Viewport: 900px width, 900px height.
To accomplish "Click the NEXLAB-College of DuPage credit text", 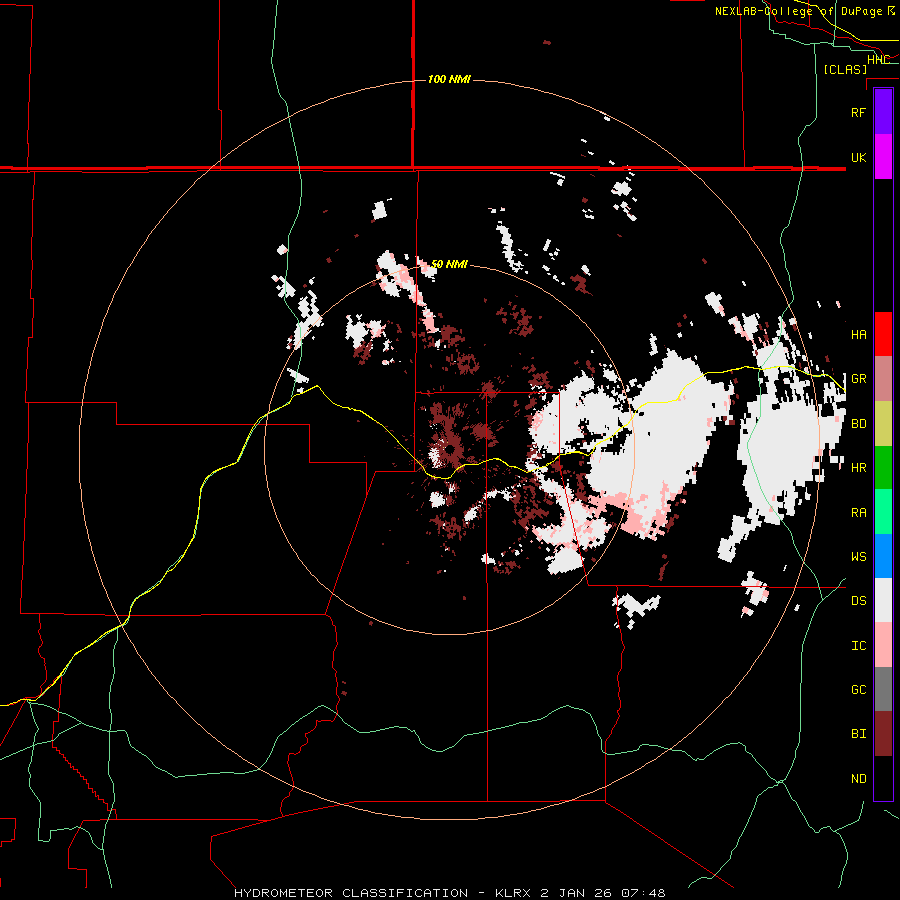I will point(804,11).
